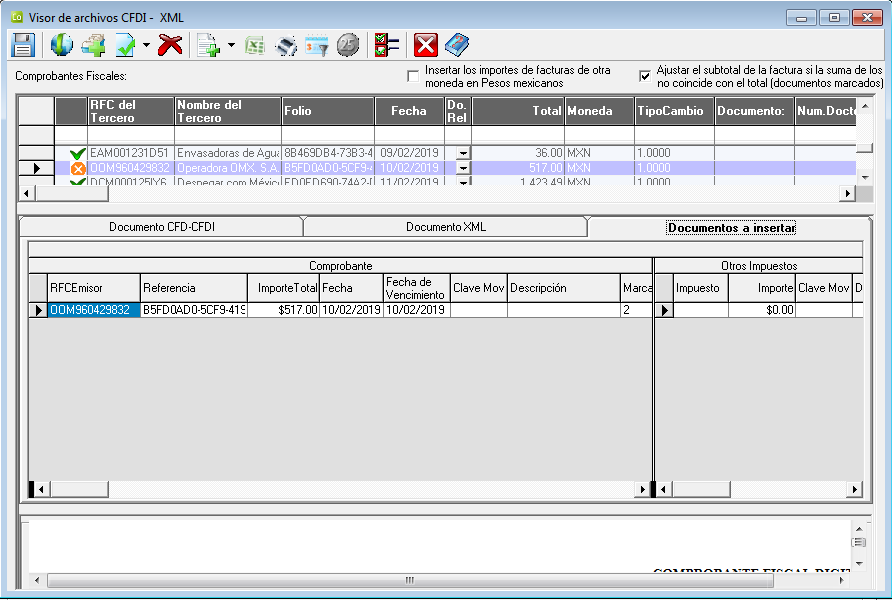Open dropdown arrow next to add-document icon
Viewport: 892px width, 600px height.
(x=232, y=45)
